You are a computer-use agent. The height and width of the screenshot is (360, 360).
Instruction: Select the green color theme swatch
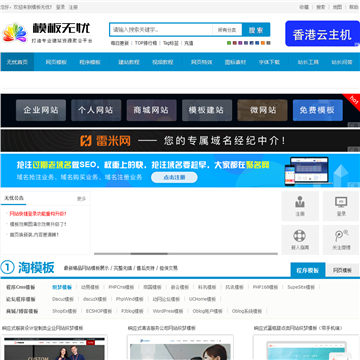pyautogui.click(x=229, y=43)
